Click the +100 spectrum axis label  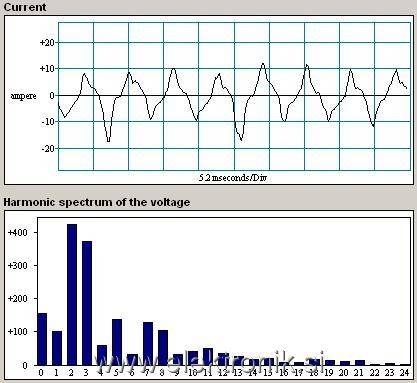(17, 332)
